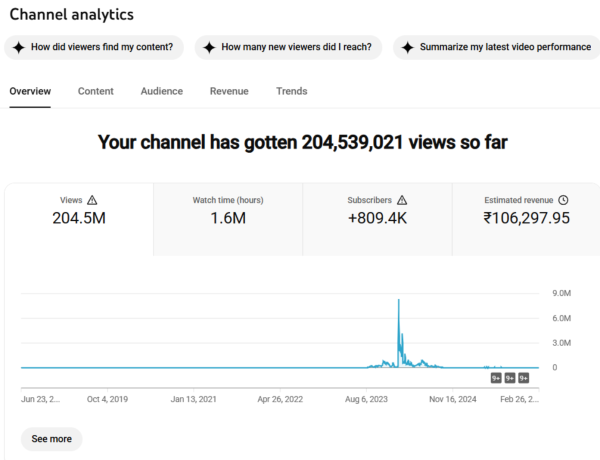This screenshot has height=460, width=600.
Task: Show the Subscribers +809.4K metric card
Action: [x=377, y=218]
